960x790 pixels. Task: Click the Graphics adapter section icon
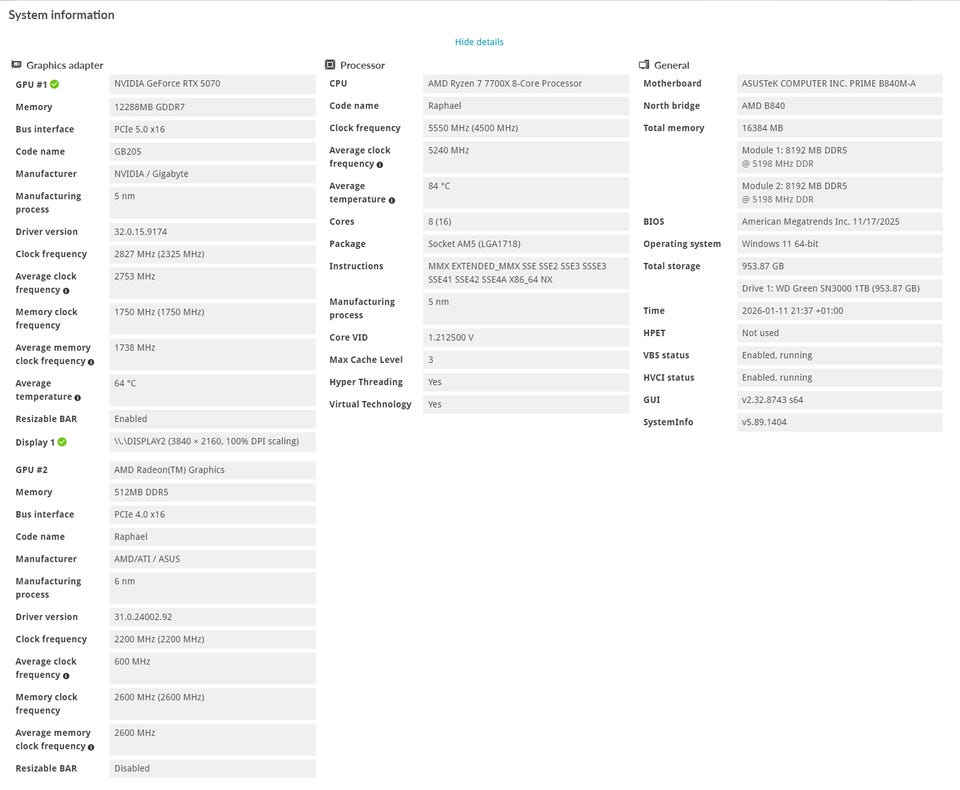pyautogui.click(x=17, y=64)
